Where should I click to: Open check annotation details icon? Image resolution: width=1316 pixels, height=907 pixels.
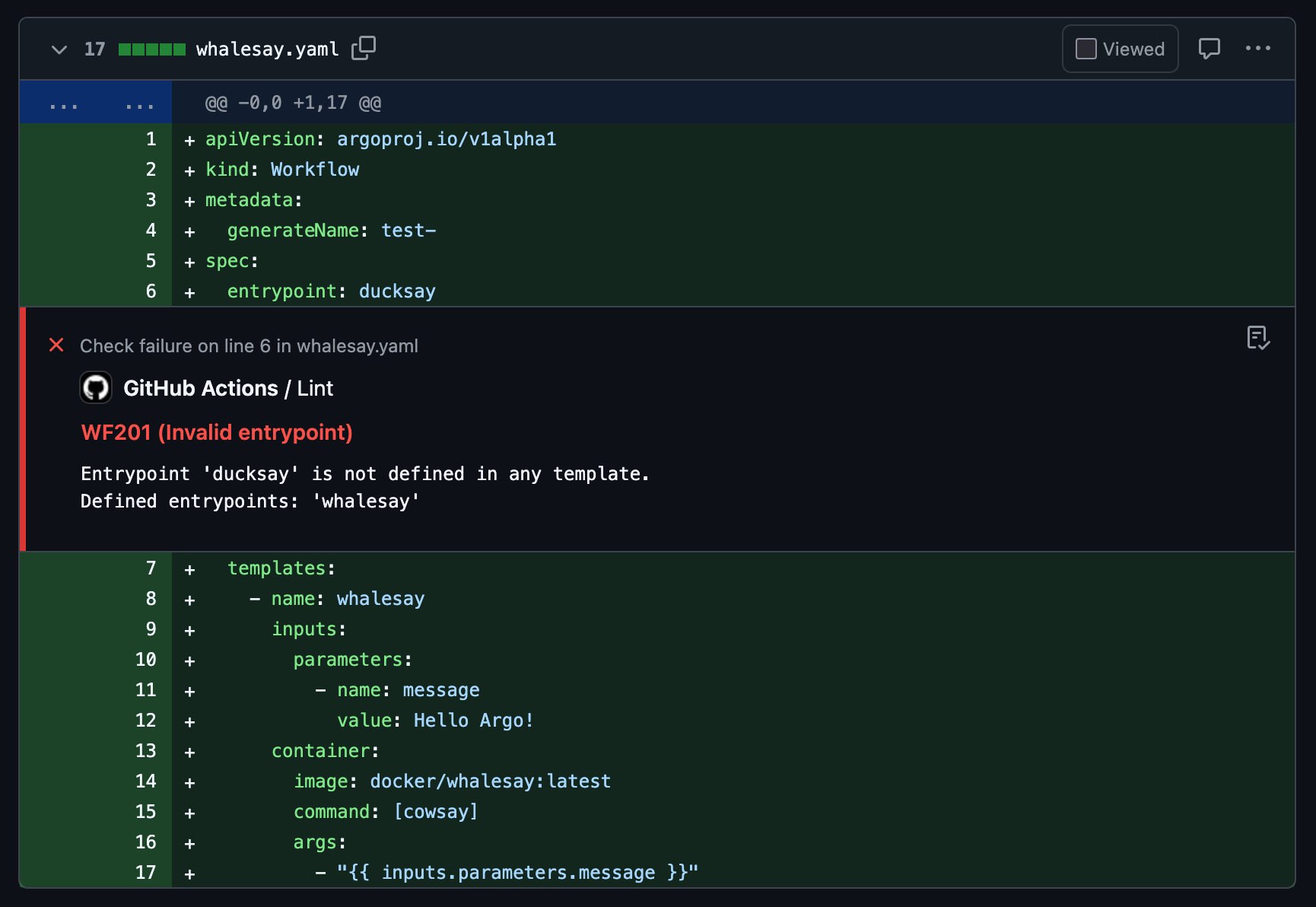1258,338
